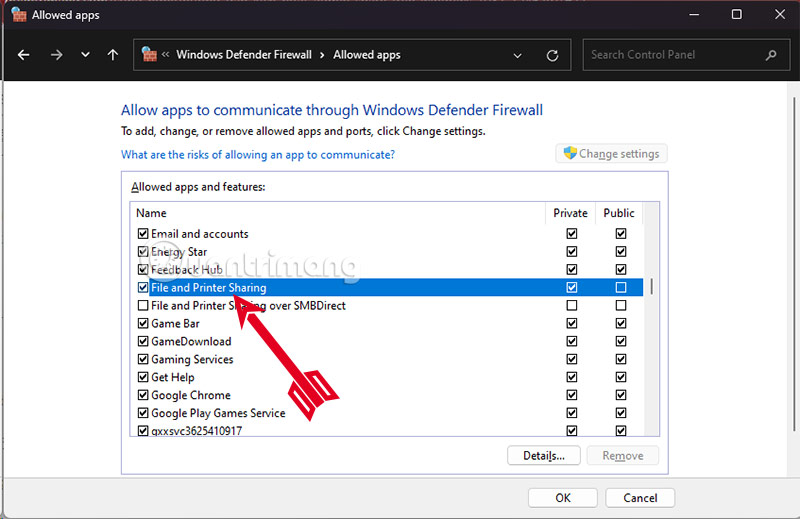Enable Public for File and Printer Sharing
800x519 pixels.
620,287
